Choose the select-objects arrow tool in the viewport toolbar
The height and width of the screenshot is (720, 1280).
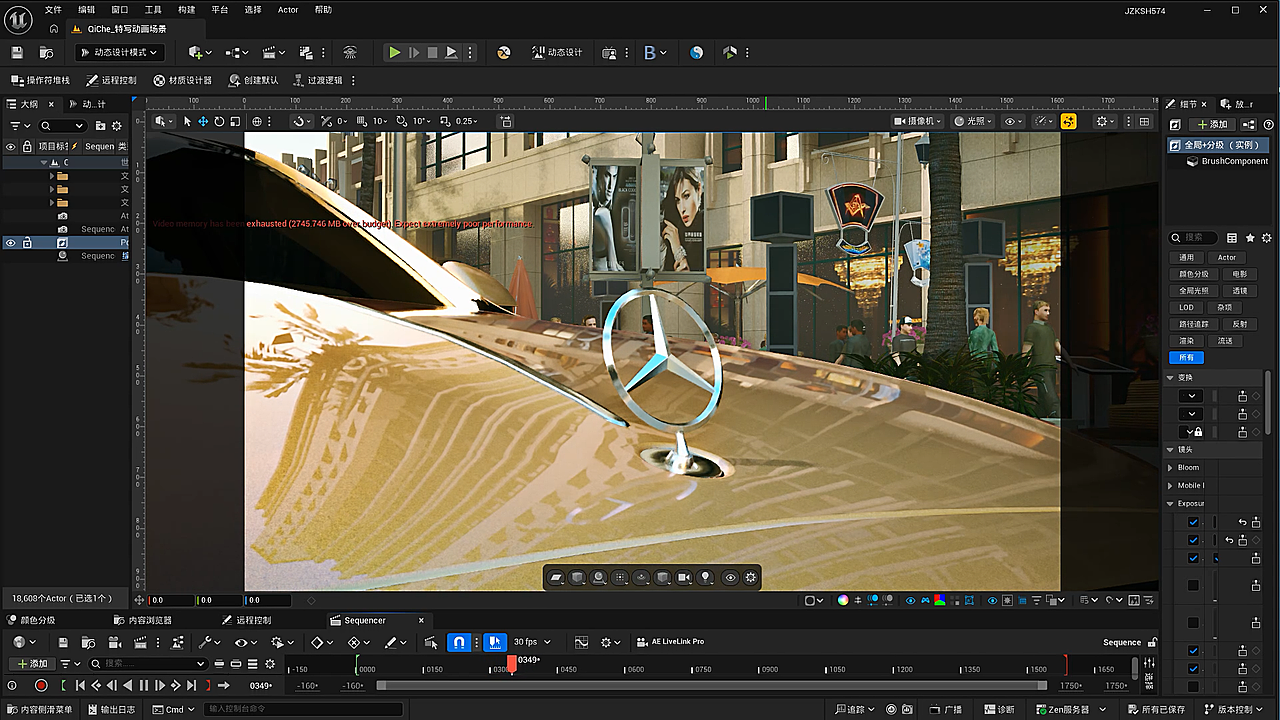[187, 121]
